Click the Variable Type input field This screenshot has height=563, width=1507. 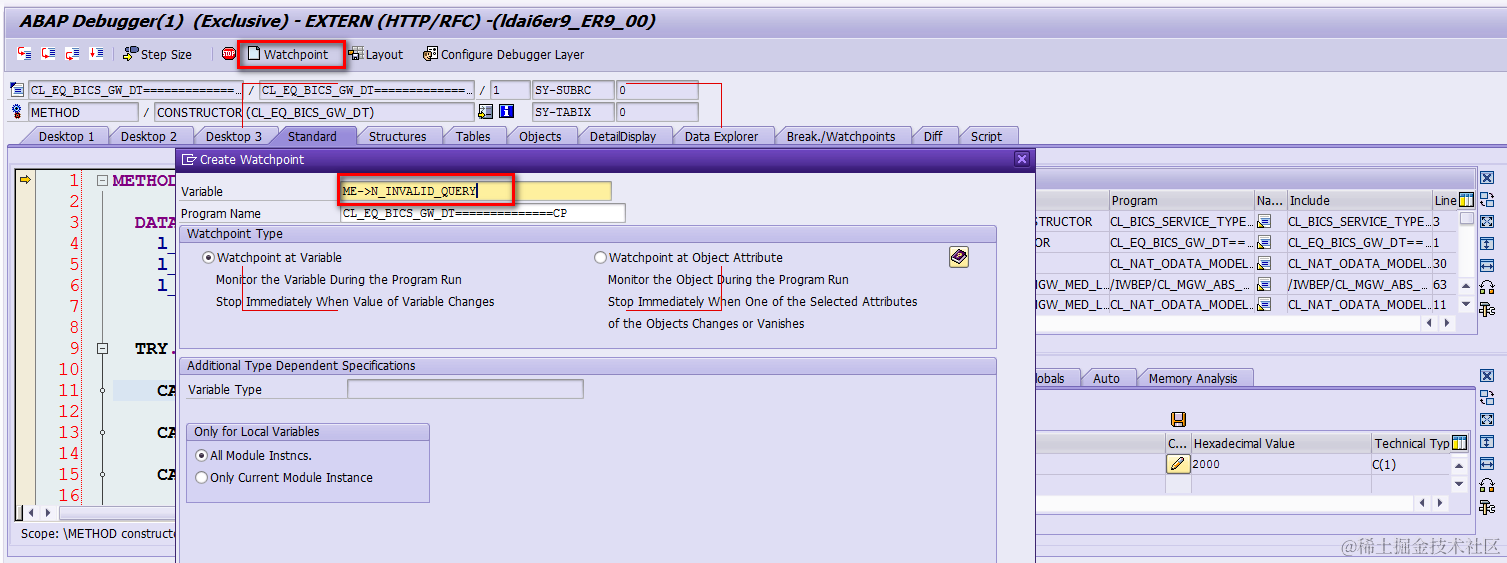pyautogui.click(x=465, y=389)
